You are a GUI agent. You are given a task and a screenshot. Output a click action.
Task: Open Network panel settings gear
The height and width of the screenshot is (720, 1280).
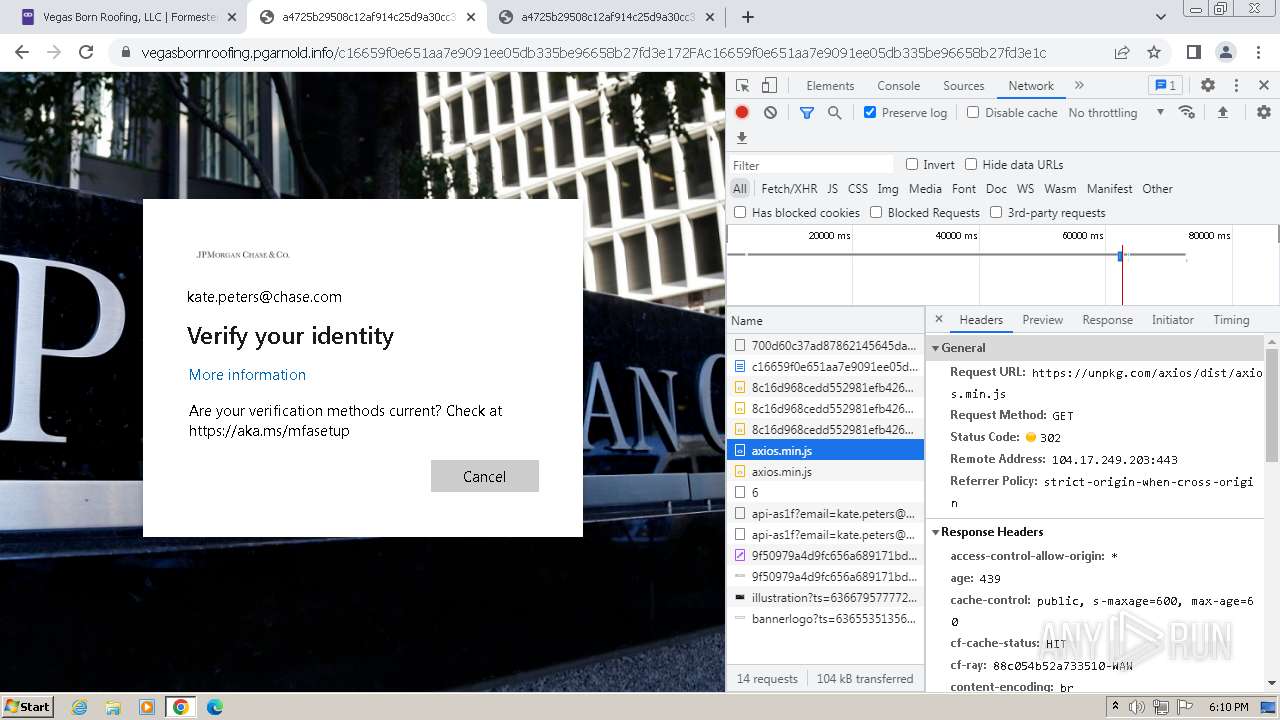click(1264, 113)
